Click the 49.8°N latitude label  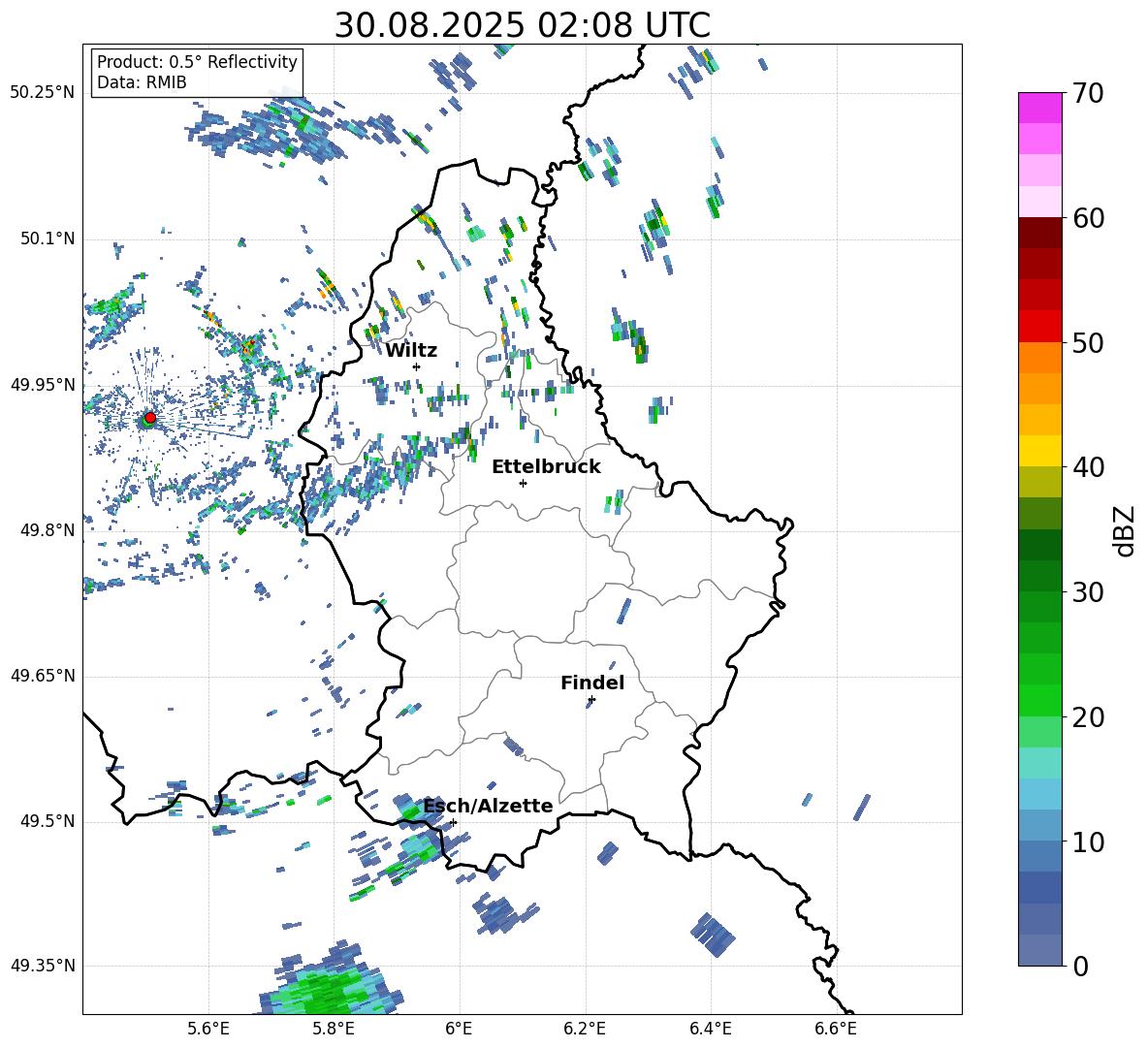click(47, 530)
